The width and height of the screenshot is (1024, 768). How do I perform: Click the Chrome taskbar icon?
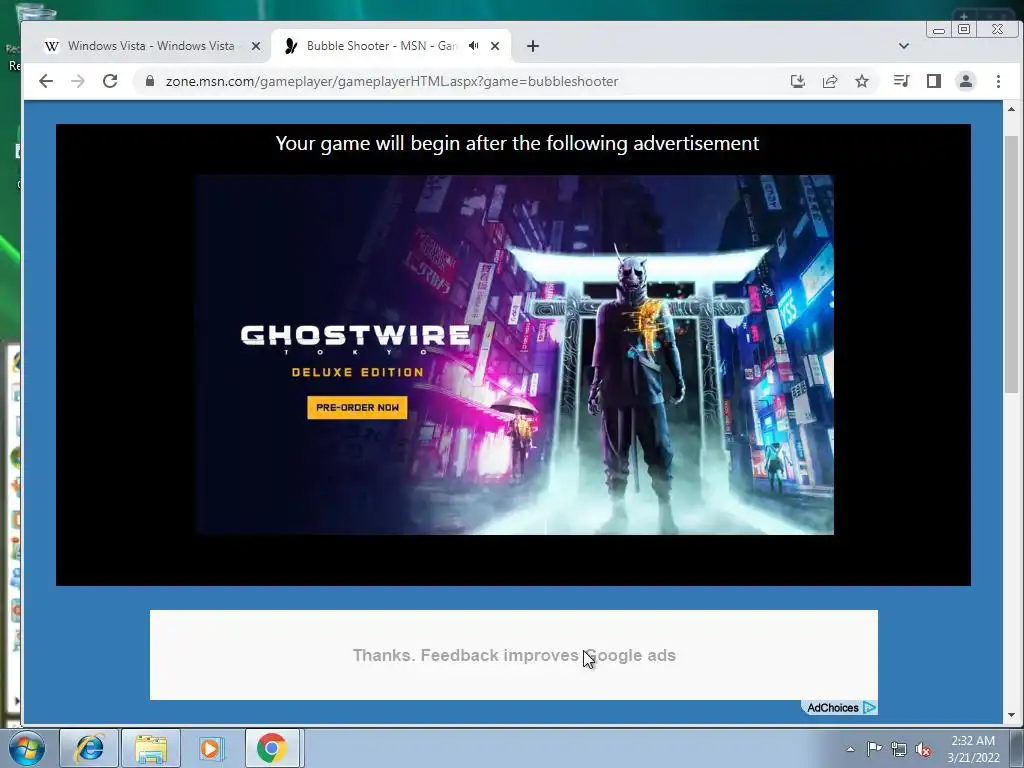click(272, 748)
